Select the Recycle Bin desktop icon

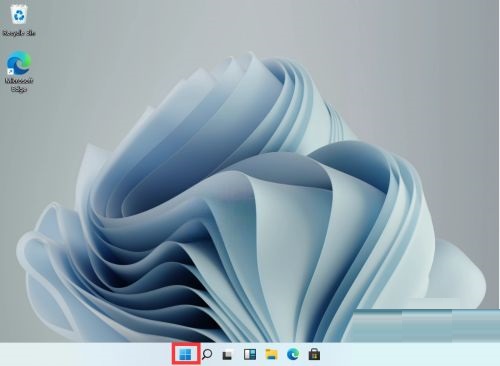19,20
